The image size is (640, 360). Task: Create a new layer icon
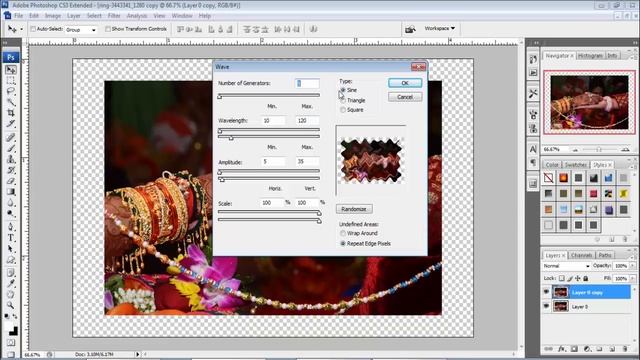pyautogui.click(x=612, y=349)
